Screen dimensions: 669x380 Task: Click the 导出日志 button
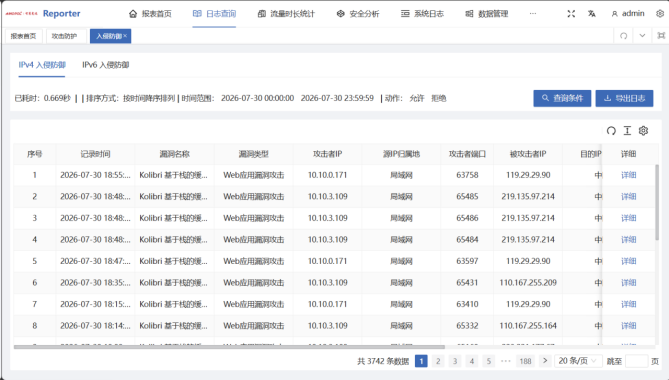(x=624, y=98)
